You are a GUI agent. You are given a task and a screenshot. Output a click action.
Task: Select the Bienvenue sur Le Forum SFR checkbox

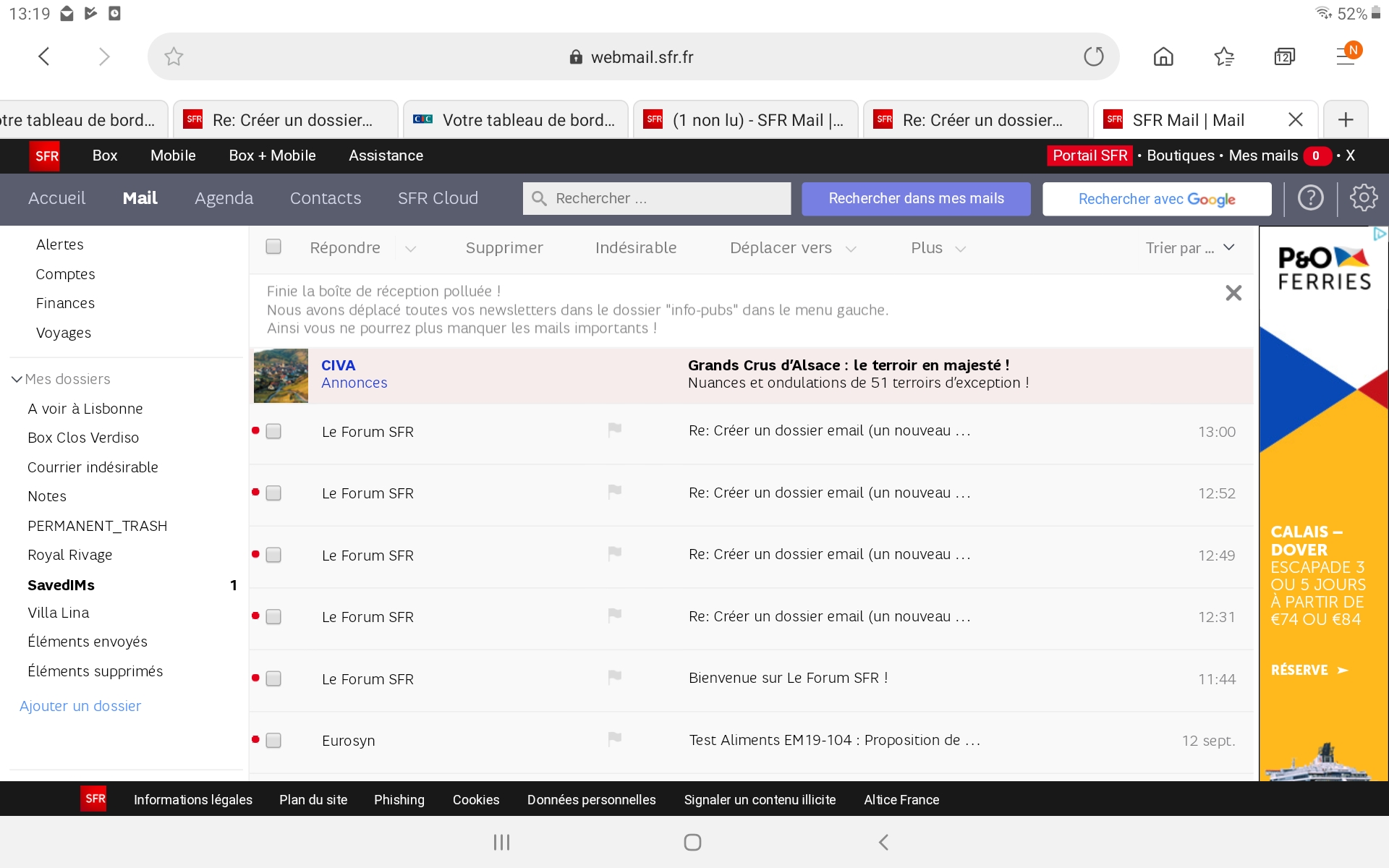[x=273, y=678]
